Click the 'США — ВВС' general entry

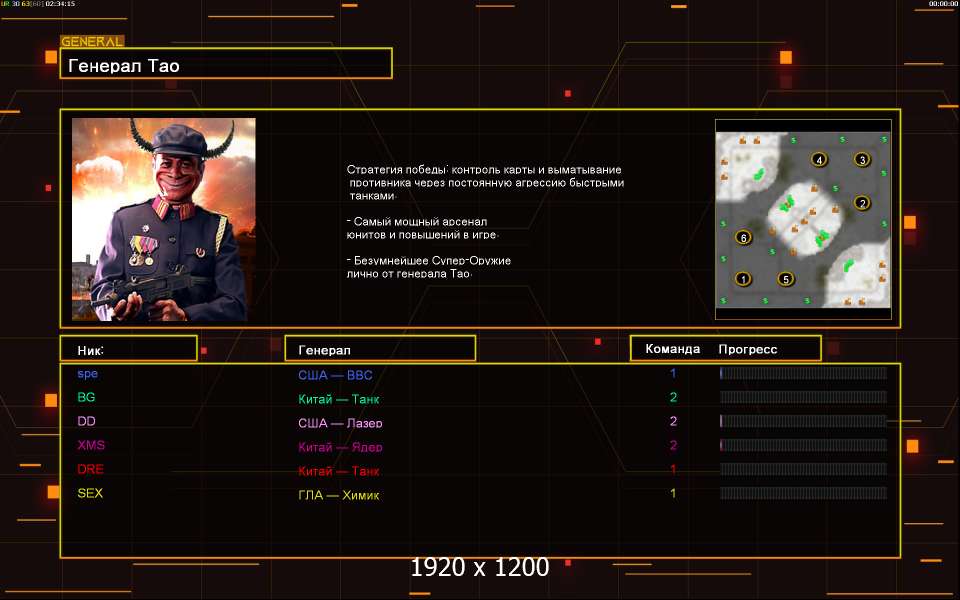pos(336,375)
